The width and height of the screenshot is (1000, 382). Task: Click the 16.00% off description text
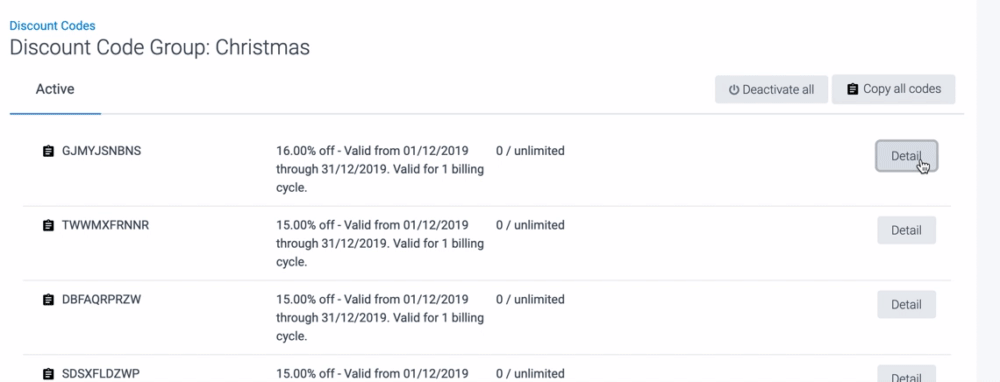379,170
